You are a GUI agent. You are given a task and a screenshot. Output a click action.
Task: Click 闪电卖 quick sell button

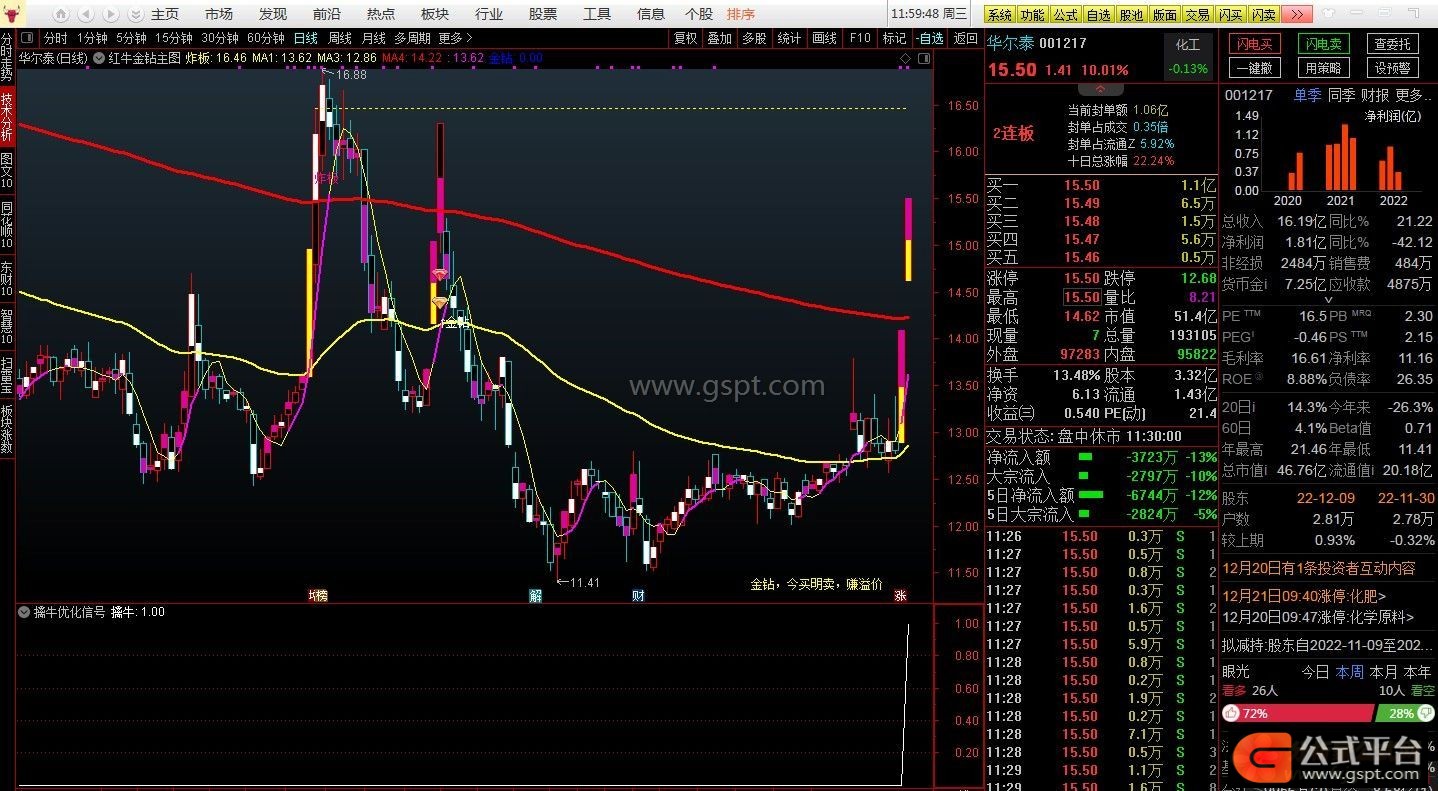tap(1324, 44)
